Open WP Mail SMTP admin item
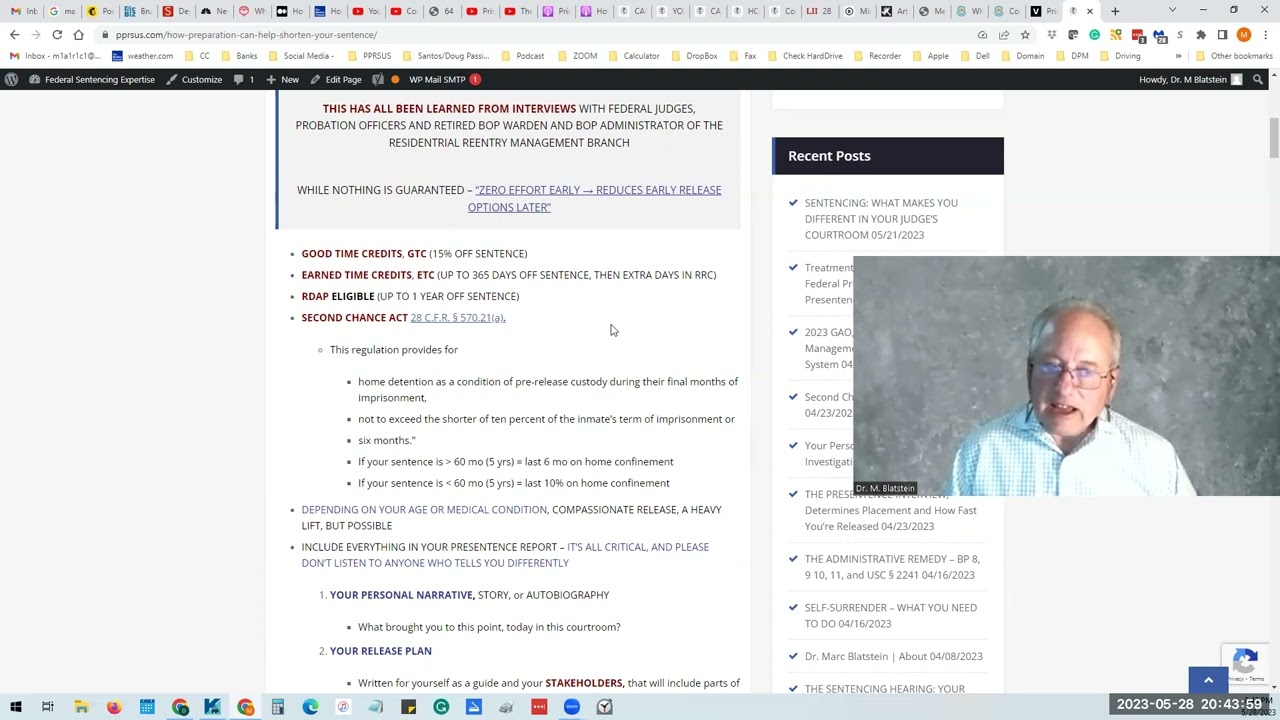The image size is (1280, 720). [445, 79]
